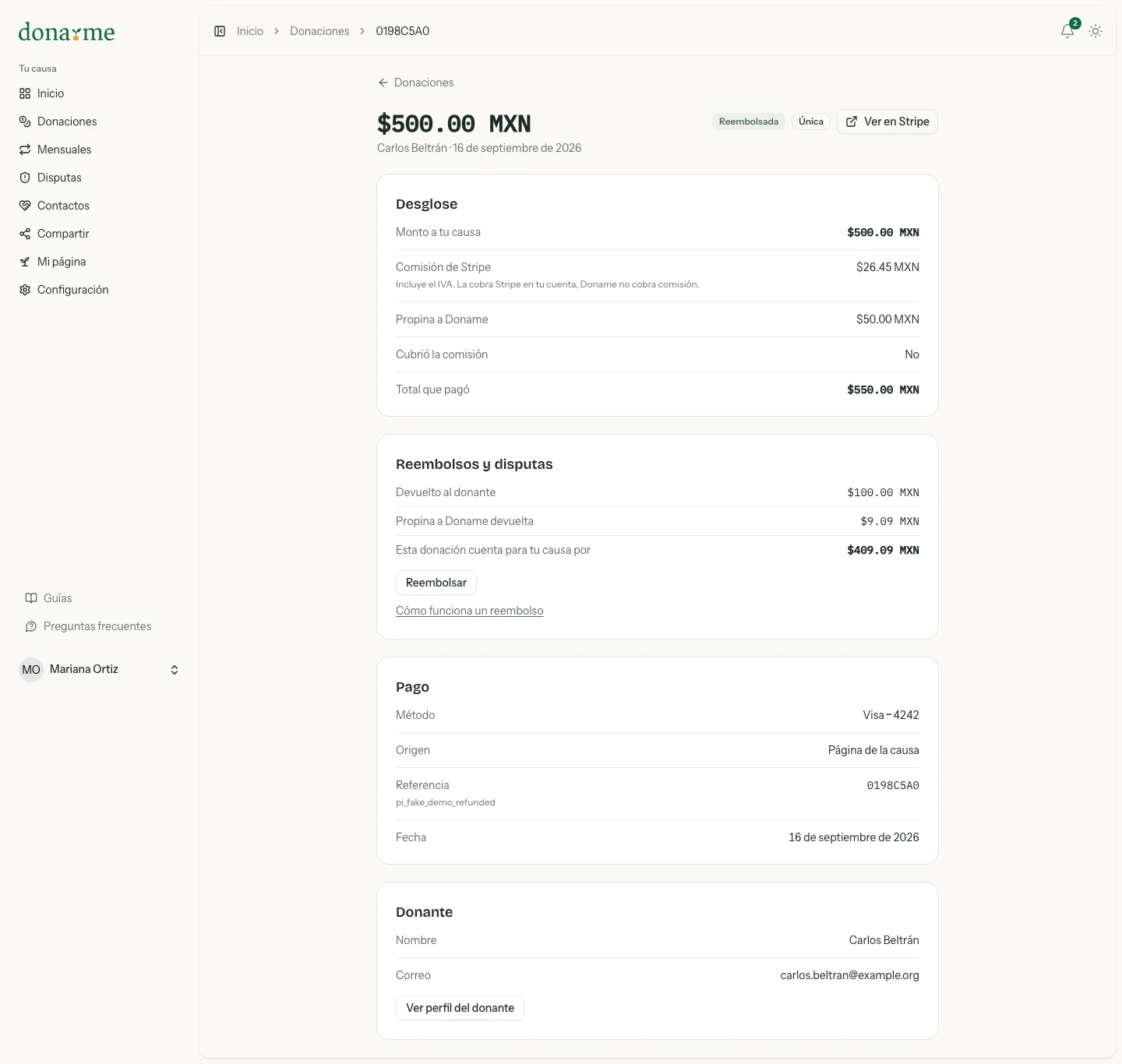
Task: Go to Mensuales in the sidebar
Action: (100, 150)
